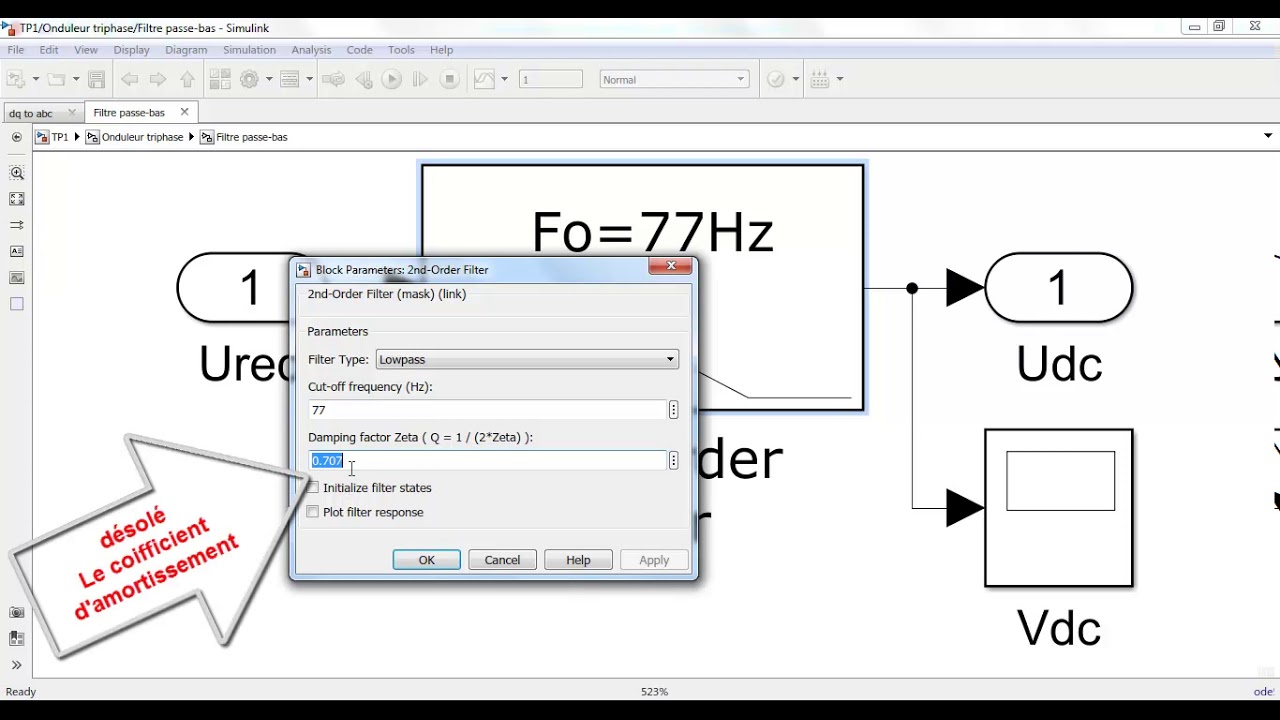Click the Annotation text tool icon
1280x720 pixels.
pyautogui.click(x=17, y=251)
